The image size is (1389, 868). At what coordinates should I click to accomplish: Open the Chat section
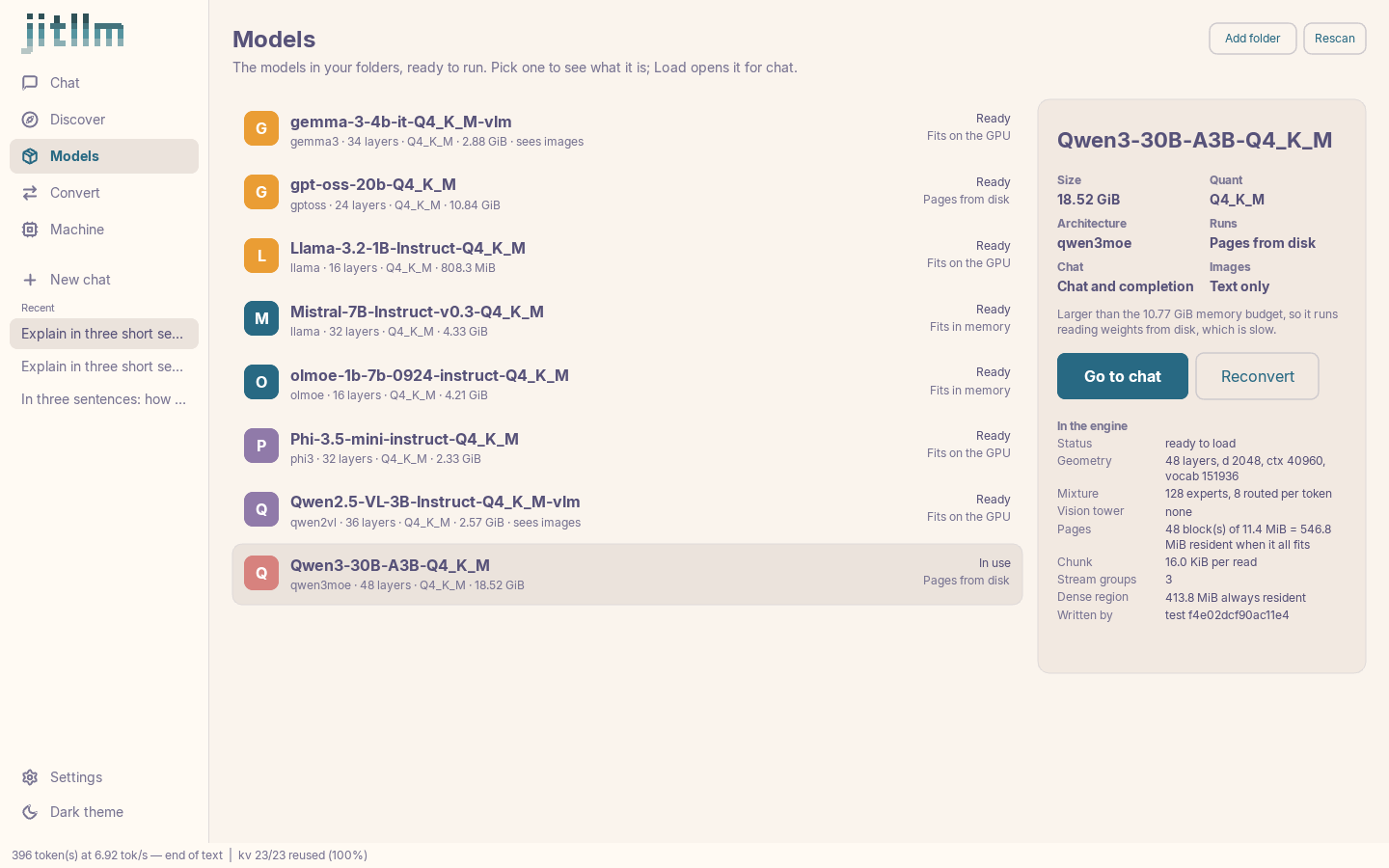[x=104, y=83]
